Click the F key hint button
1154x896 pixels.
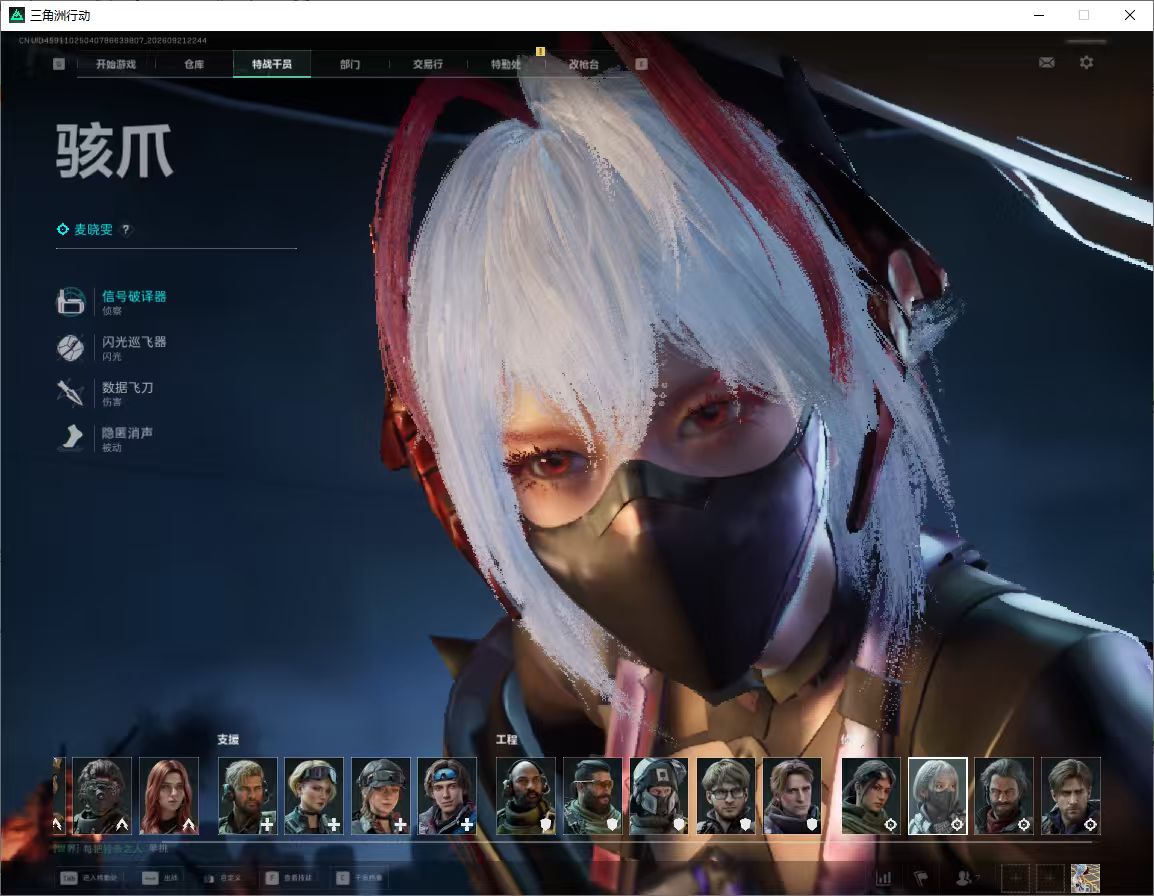(272, 878)
